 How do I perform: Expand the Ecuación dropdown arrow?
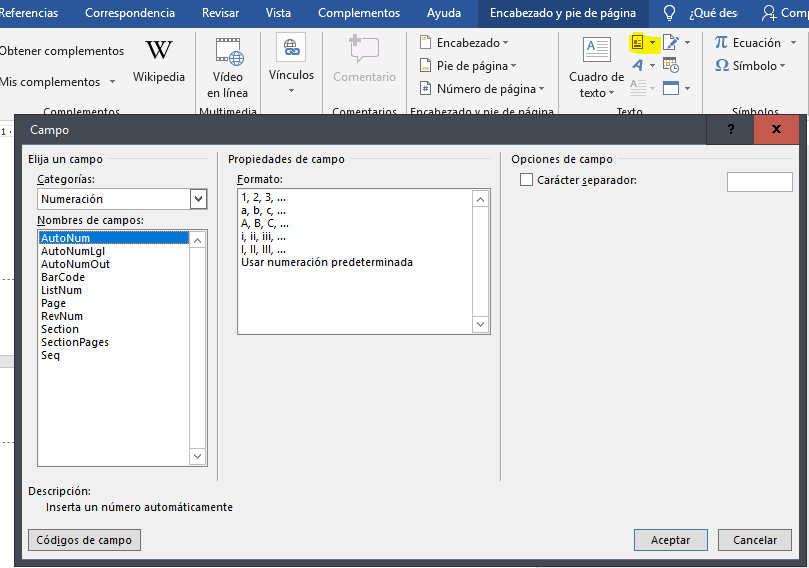tap(793, 43)
